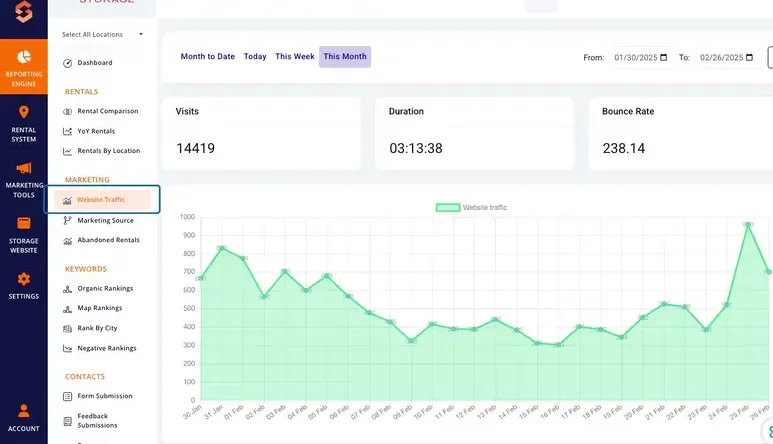Screen dimensions: 773x444
Task: Open YoY Rentals report
Action: 96,131
